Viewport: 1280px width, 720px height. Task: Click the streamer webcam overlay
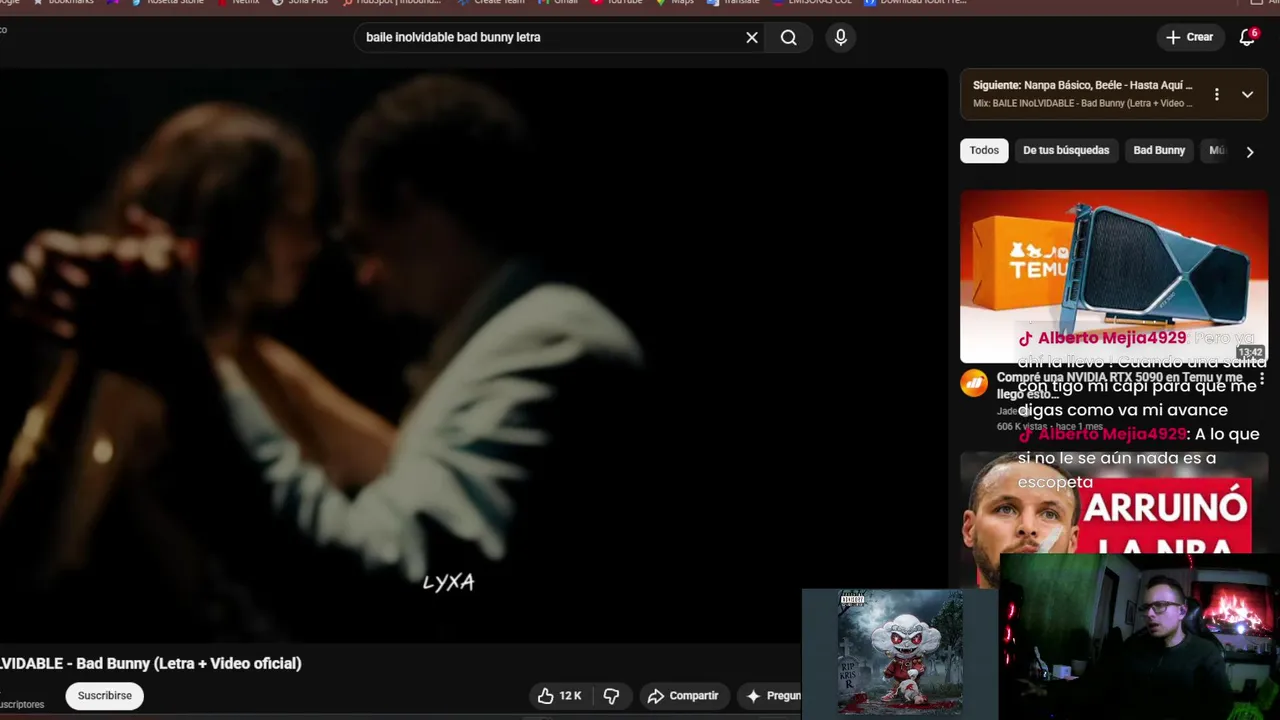tap(1140, 637)
